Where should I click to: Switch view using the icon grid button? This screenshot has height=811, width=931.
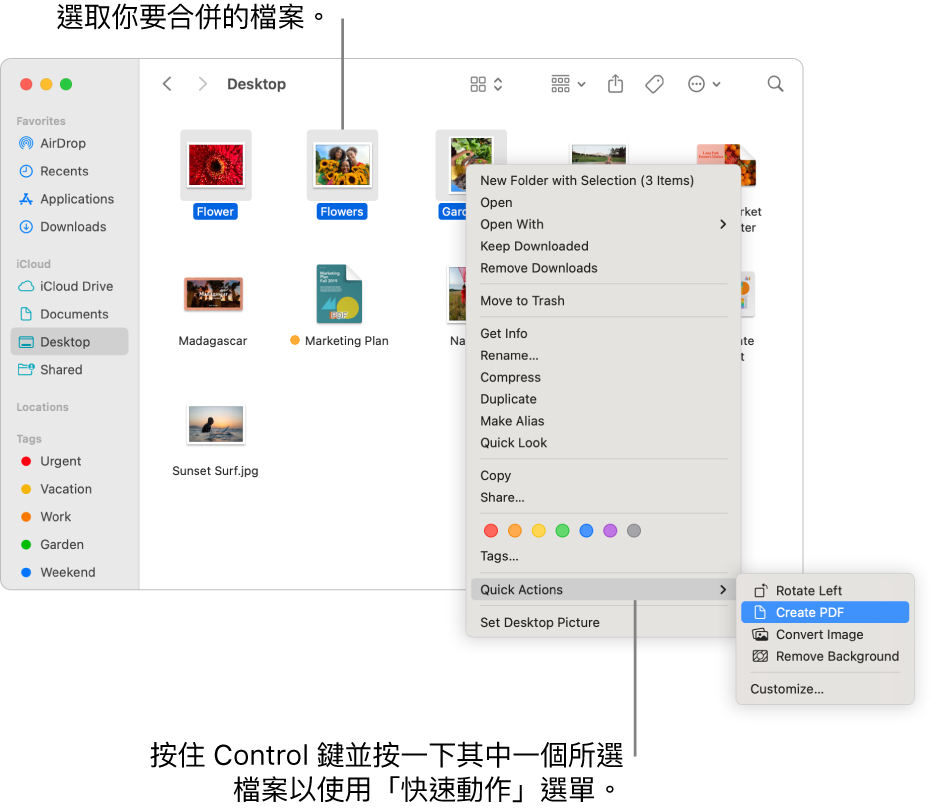pos(486,84)
